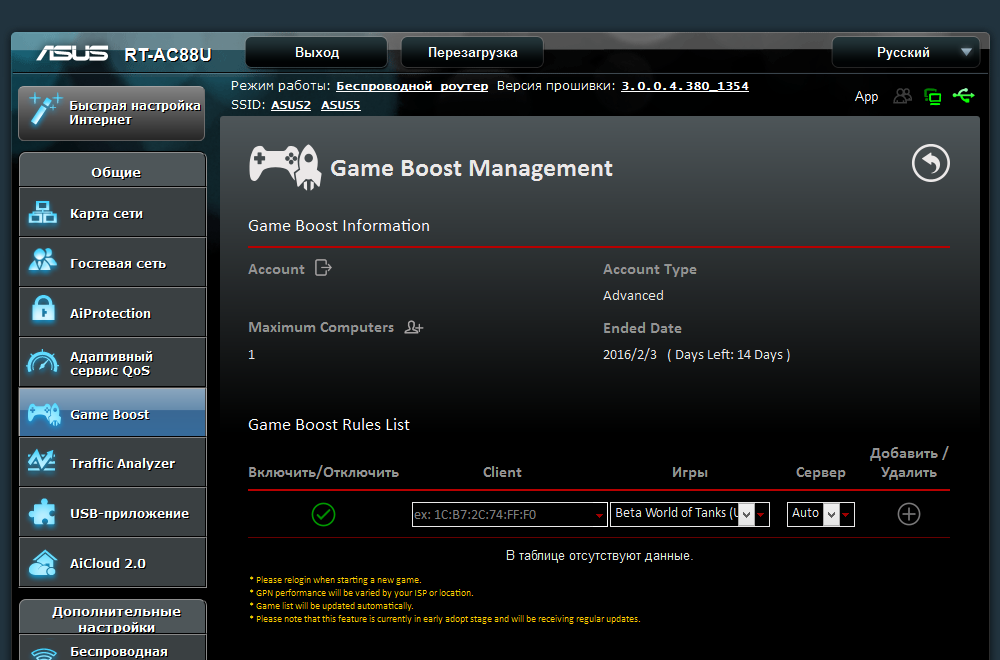
Task: Click the App label in status bar
Action: pos(866,97)
